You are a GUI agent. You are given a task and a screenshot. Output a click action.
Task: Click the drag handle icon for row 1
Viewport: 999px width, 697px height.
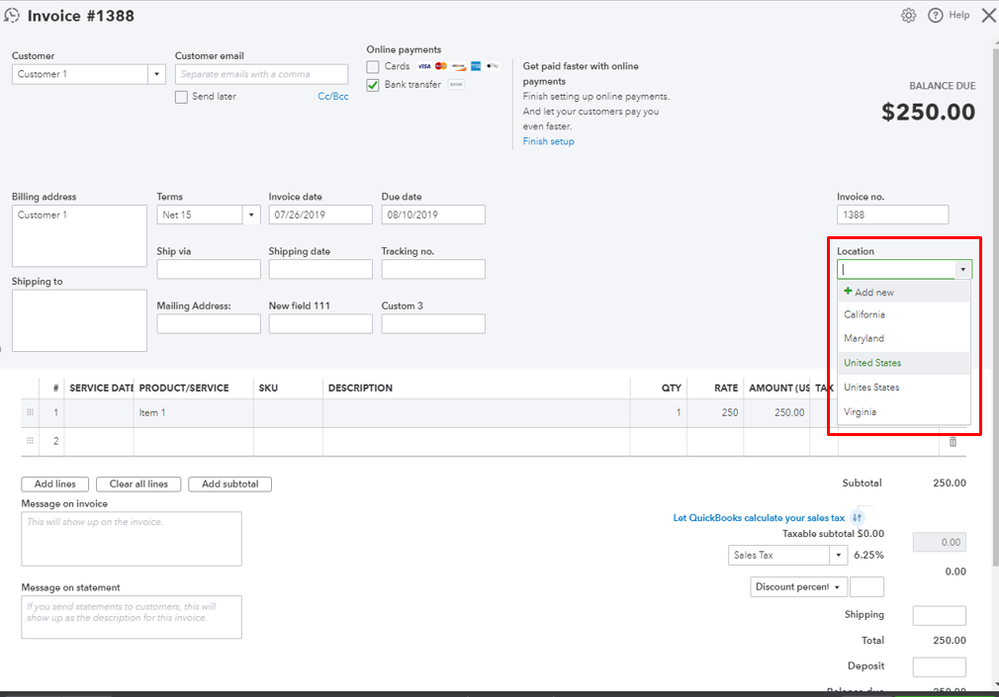pos(30,412)
